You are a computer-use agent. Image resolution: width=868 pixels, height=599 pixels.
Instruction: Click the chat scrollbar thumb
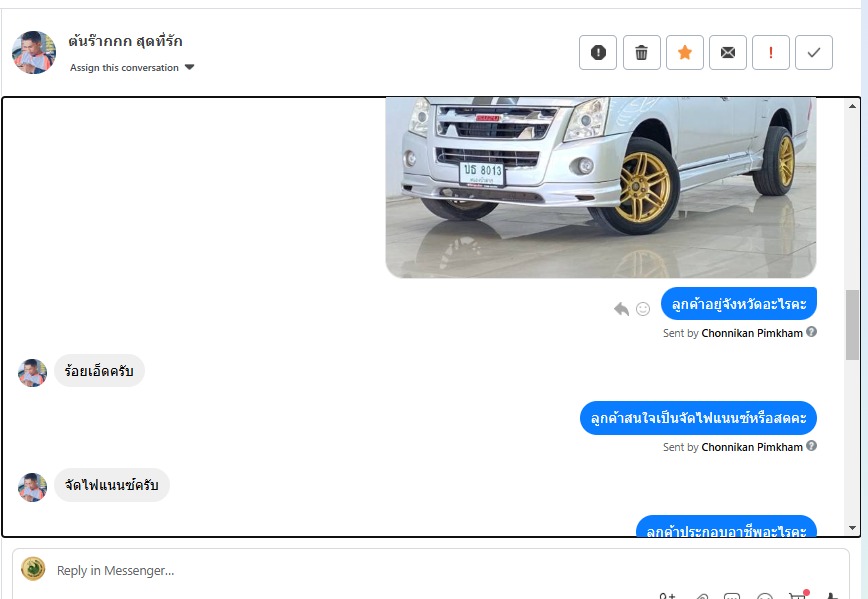pos(852,324)
